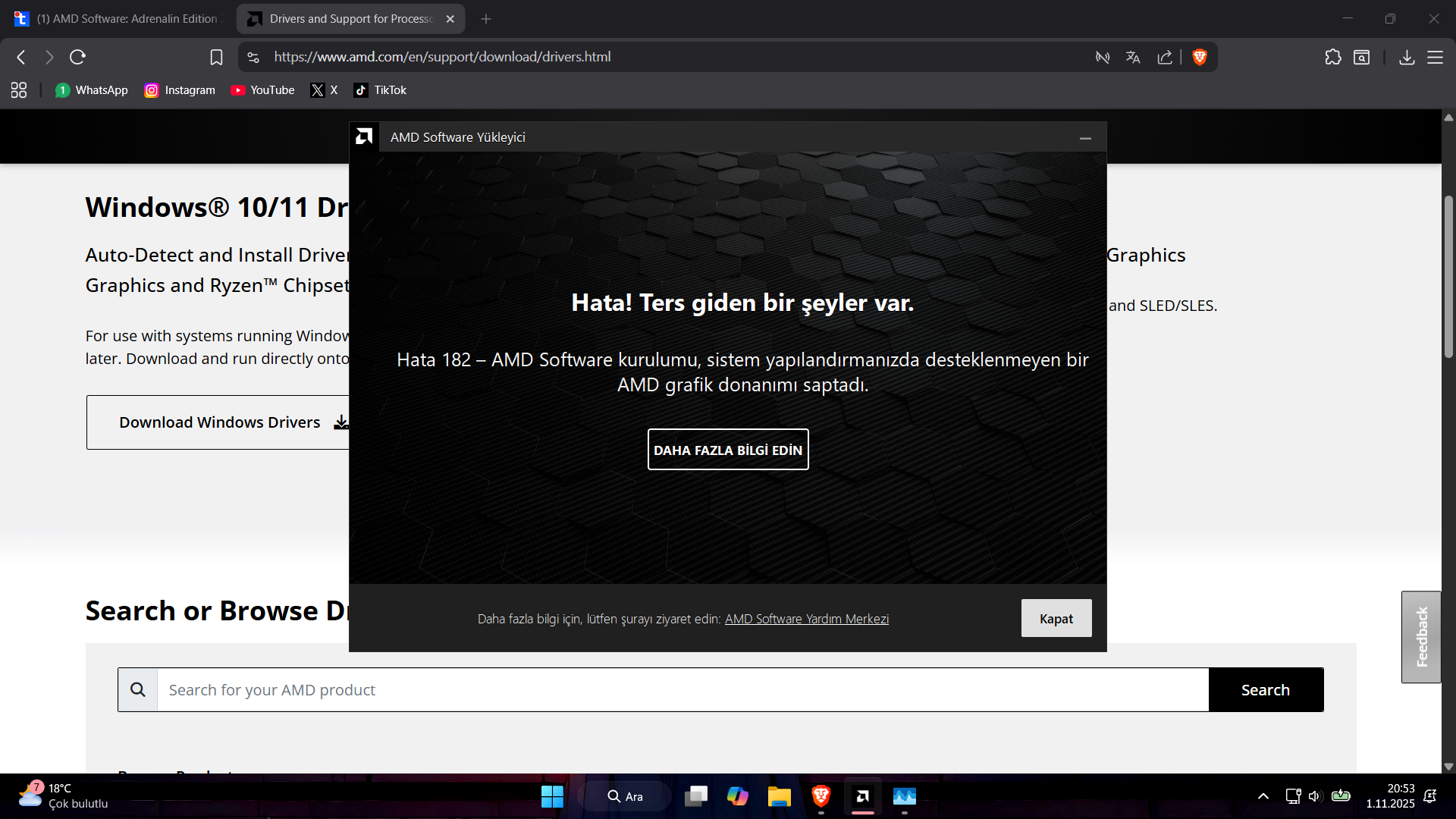Viewport: 1456px width, 819px height.
Task: Focus the Search for your AMD product field
Action: (x=682, y=690)
